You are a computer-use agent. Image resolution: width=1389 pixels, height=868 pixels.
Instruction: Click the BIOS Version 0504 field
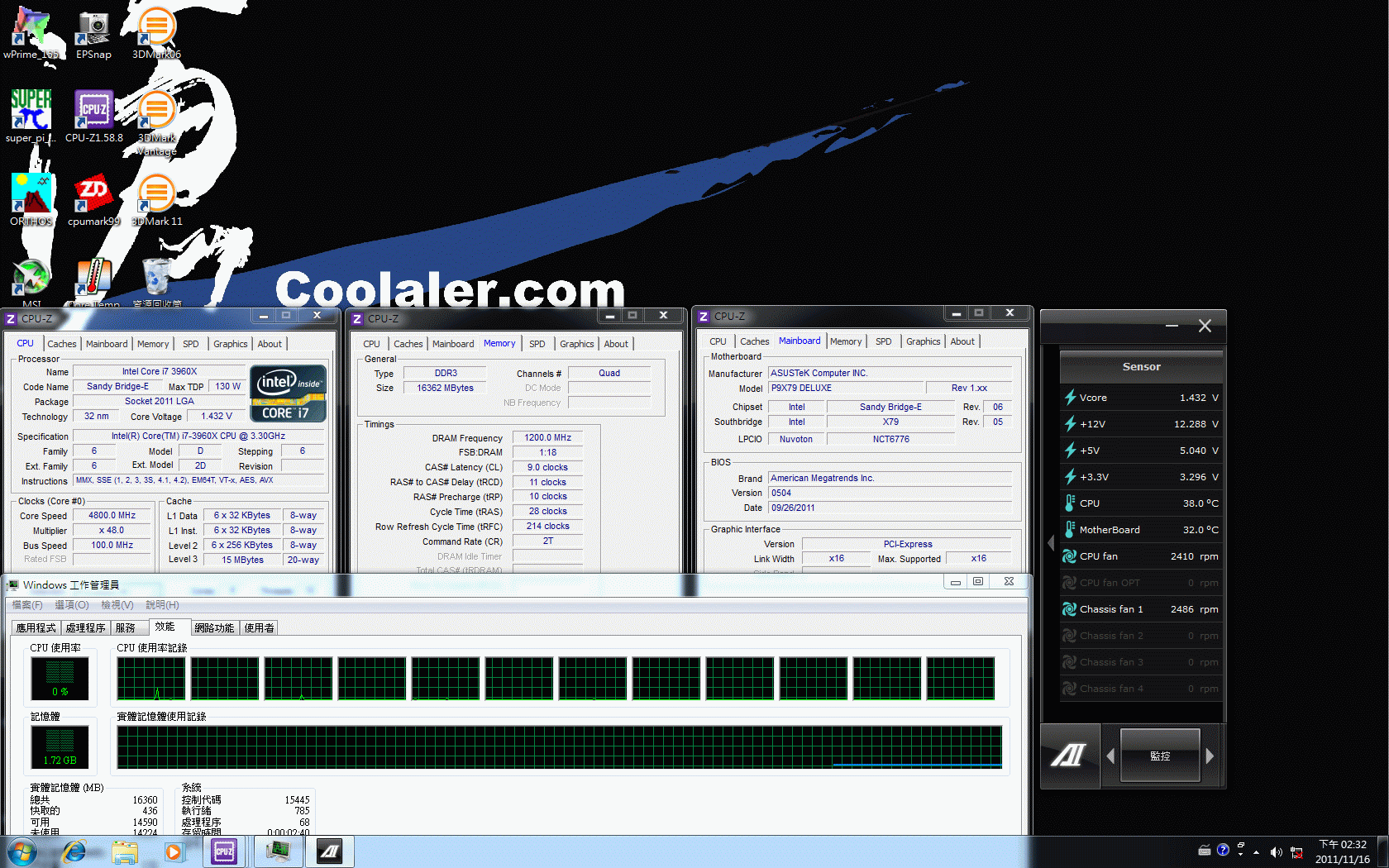[x=890, y=493]
